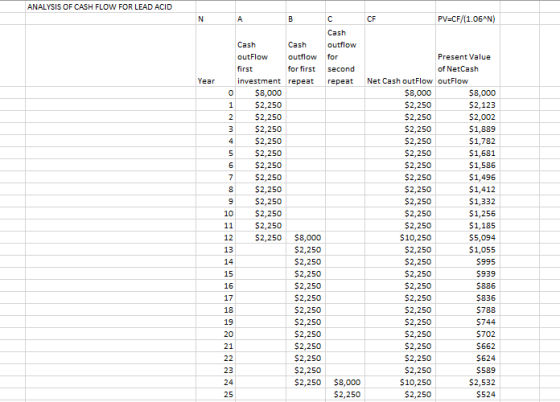
Task: Click the $8,000 first investment cell in year 0
Action: point(260,93)
